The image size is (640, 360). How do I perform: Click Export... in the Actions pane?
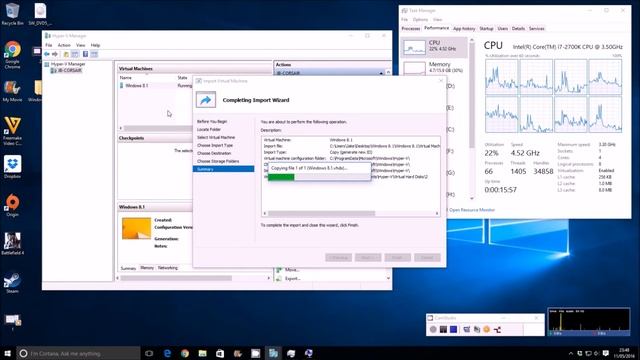(293, 278)
